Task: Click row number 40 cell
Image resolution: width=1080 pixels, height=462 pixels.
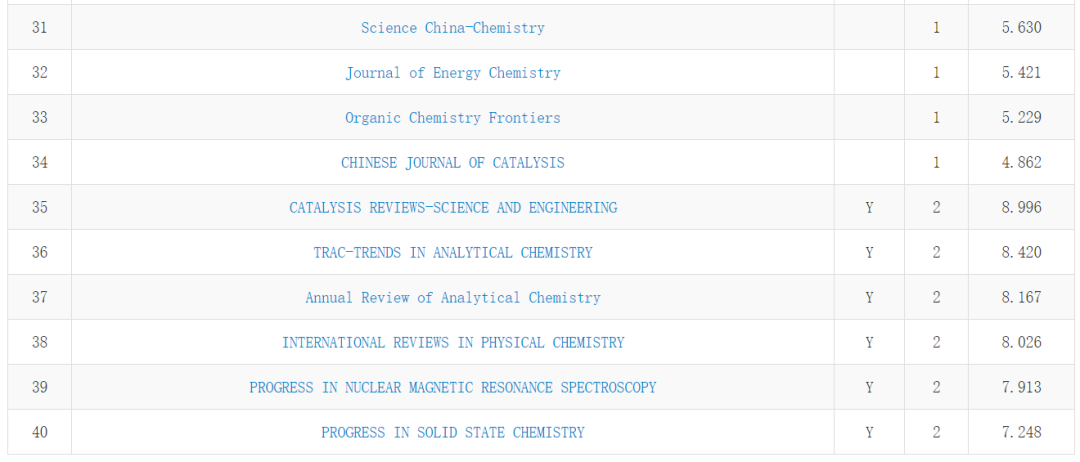Action: [x=39, y=433]
